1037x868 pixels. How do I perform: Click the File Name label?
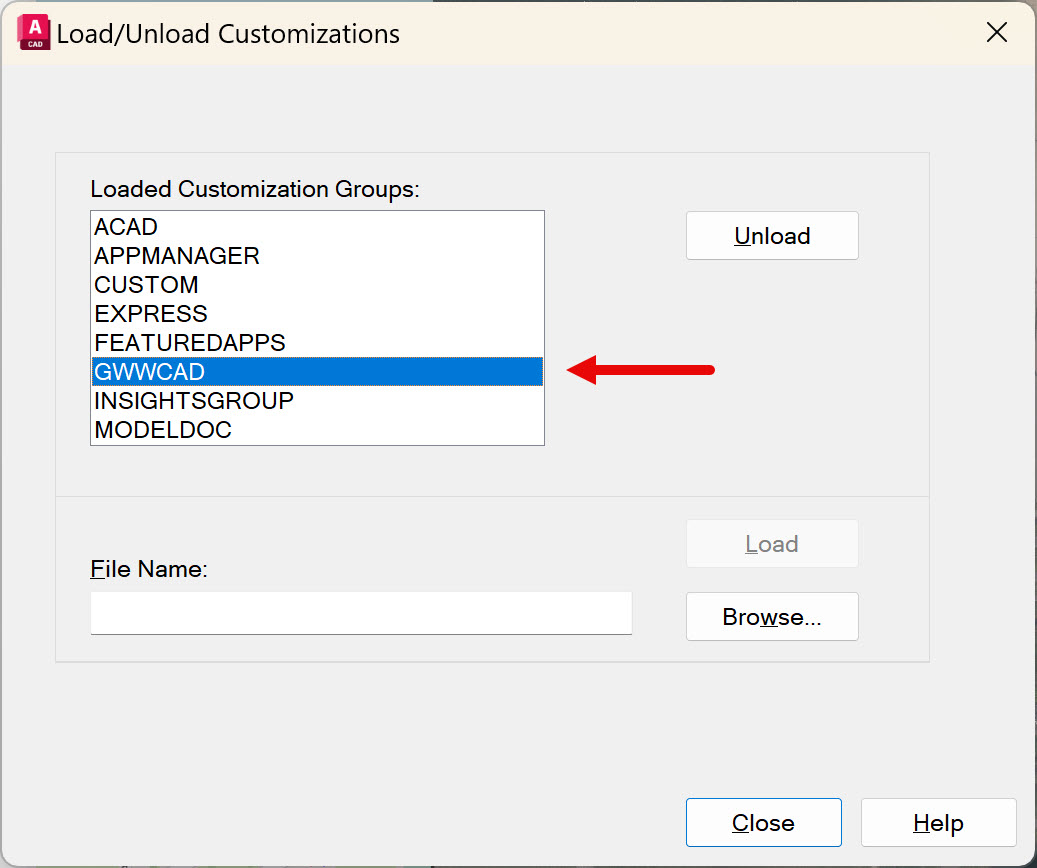(x=149, y=569)
